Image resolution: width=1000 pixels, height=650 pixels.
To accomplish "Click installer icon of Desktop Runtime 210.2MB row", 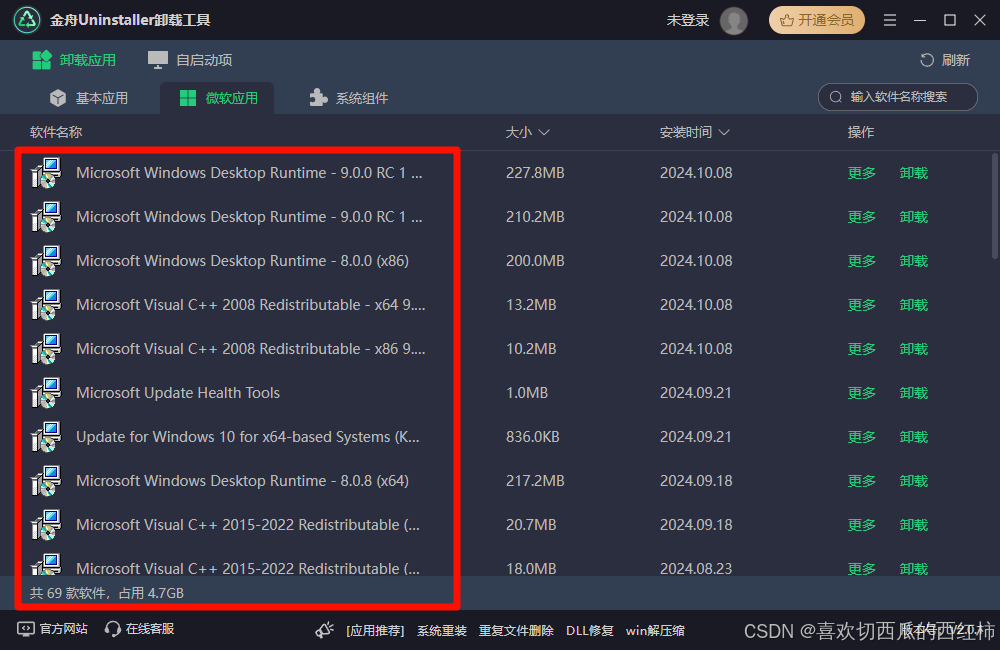I will pos(46,217).
